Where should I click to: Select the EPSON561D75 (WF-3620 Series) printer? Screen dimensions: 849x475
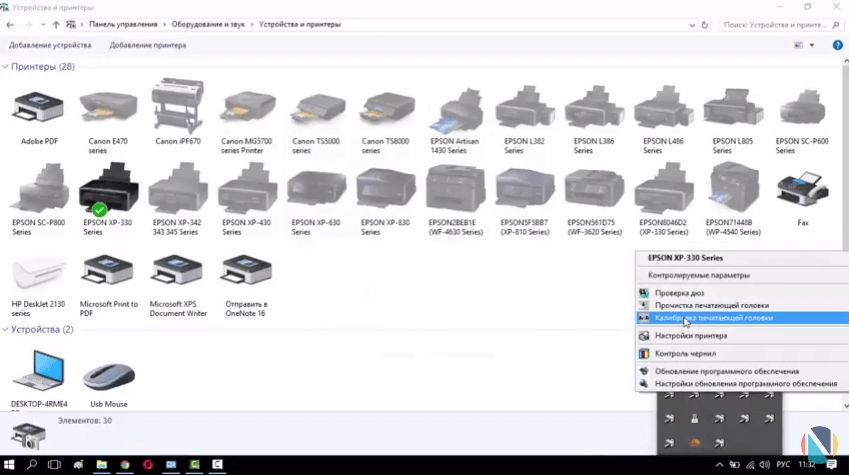pos(594,188)
